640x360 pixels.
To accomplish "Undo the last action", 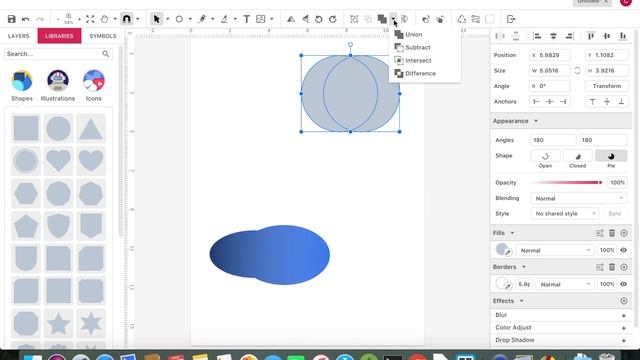I will (x=26, y=19).
